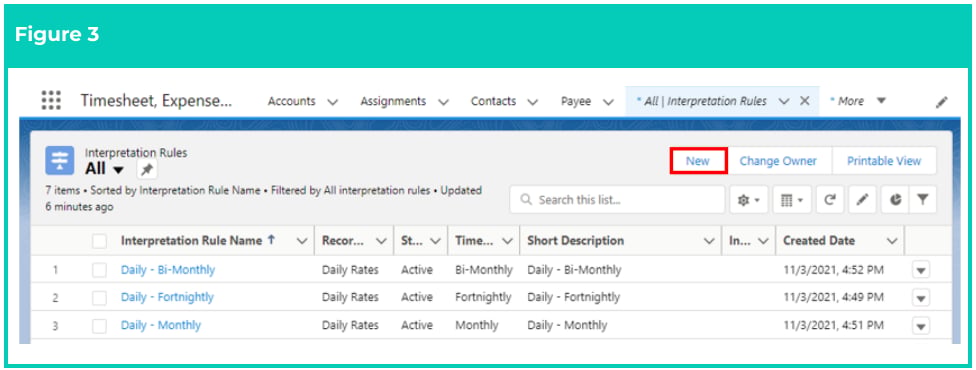This screenshot has width=976, height=370.
Task: Check the Daily - Bi-Monthly row checkbox
Action: tap(100, 270)
